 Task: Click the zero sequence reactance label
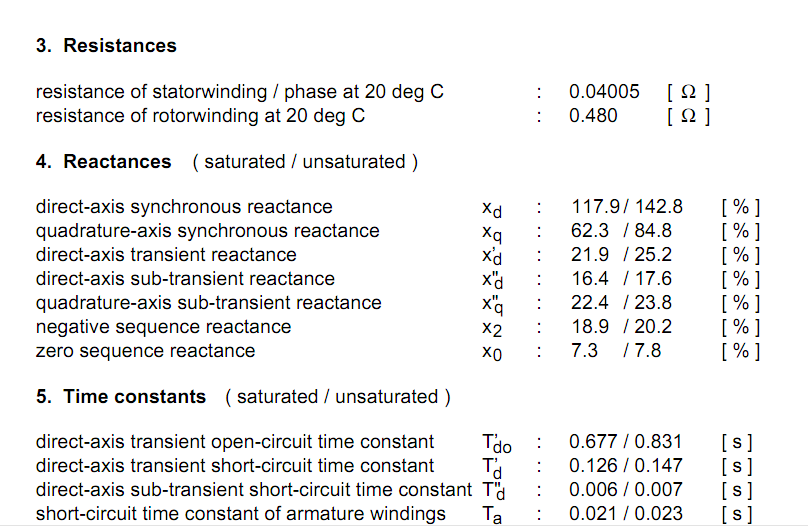click(x=145, y=351)
